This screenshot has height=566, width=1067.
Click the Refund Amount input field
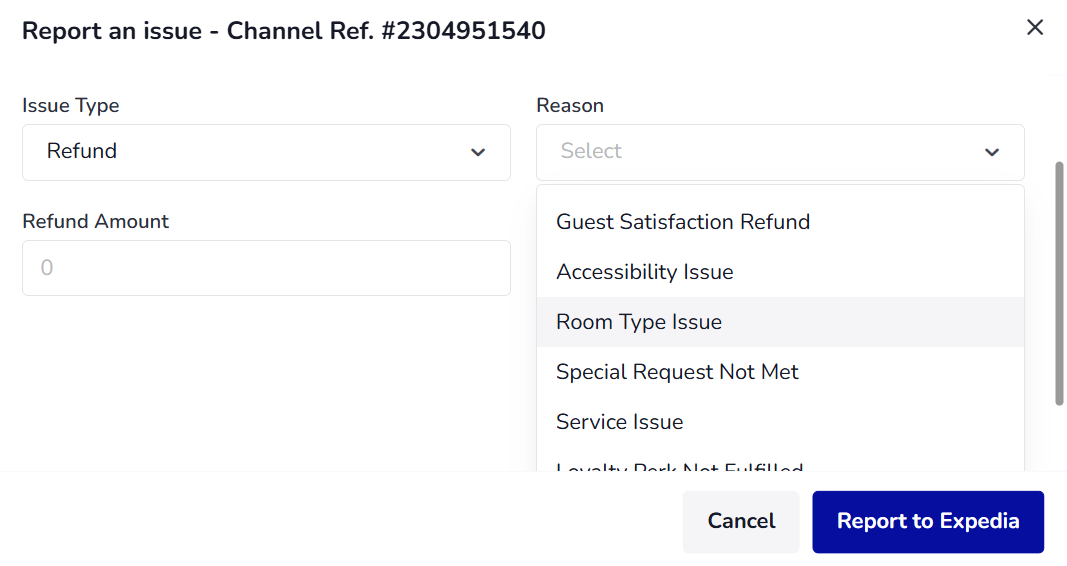(x=266, y=268)
